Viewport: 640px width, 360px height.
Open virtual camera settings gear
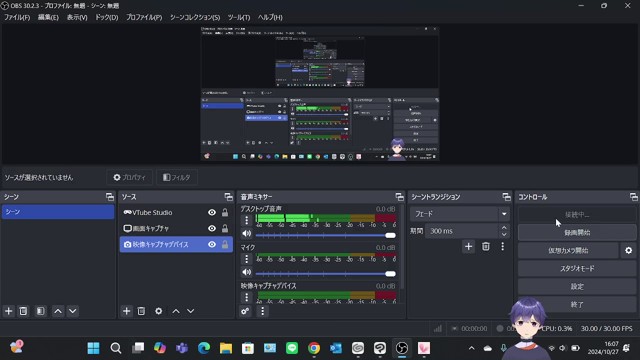[629, 251]
